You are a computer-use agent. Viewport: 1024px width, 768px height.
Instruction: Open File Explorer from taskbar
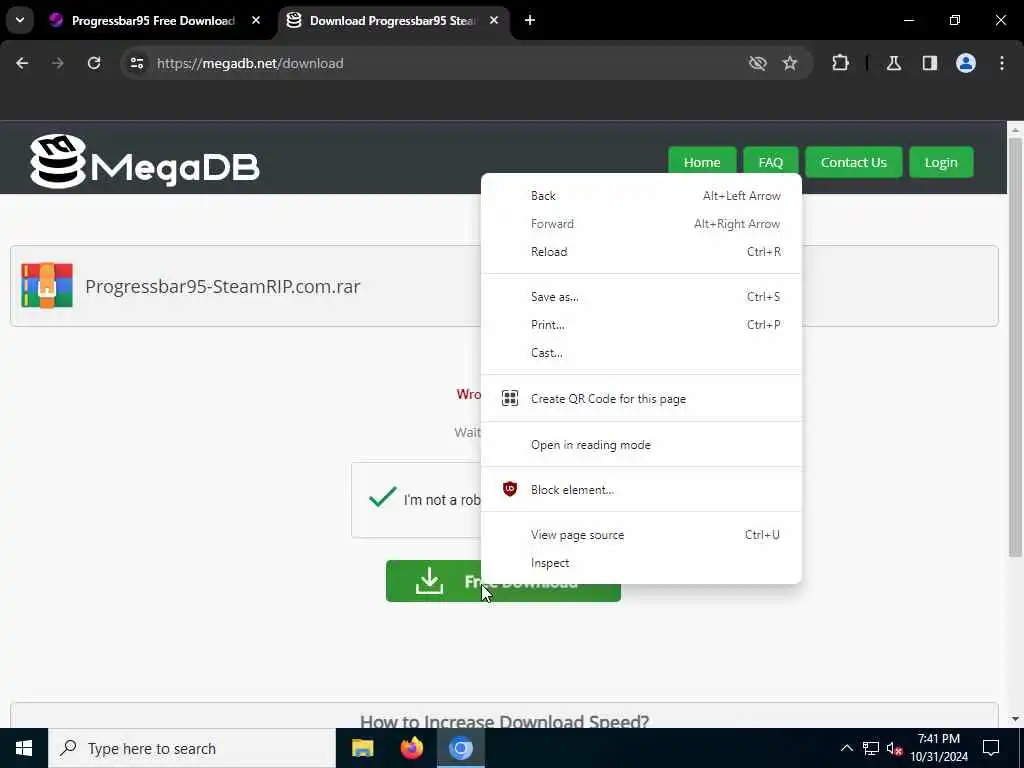tap(362, 748)
